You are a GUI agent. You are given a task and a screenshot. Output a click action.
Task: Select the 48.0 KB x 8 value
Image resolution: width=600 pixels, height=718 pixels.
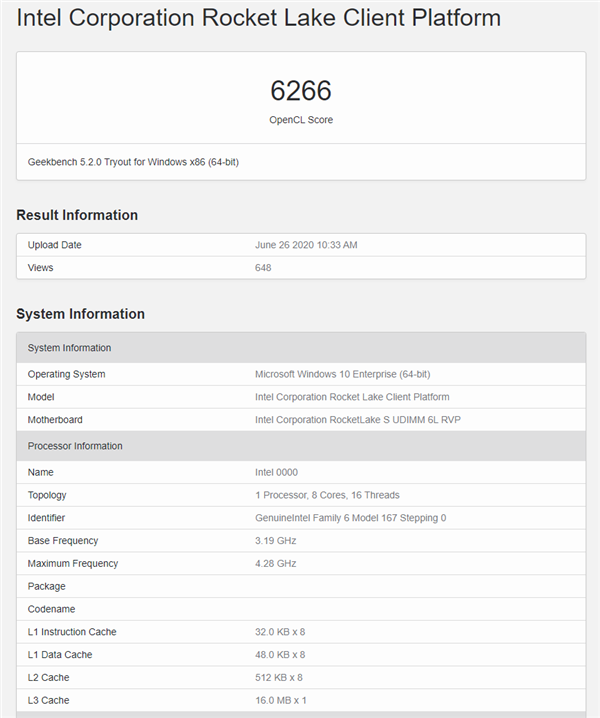pyautogui.click(x=280, y=655)
